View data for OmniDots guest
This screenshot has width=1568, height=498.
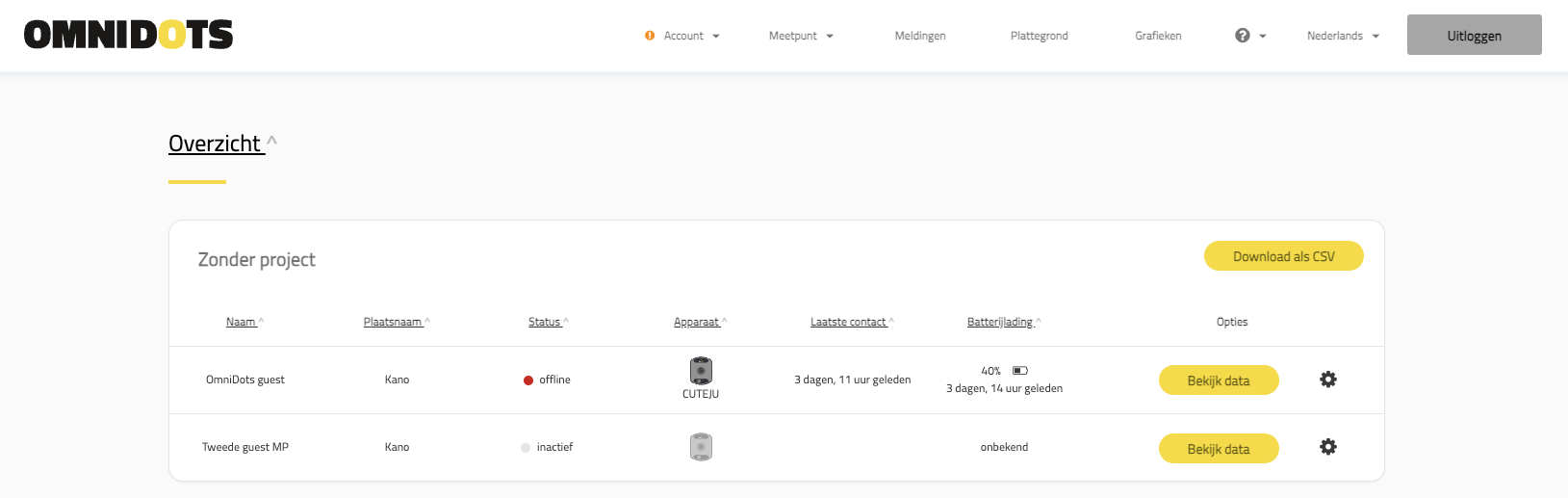coord(1218,380)
